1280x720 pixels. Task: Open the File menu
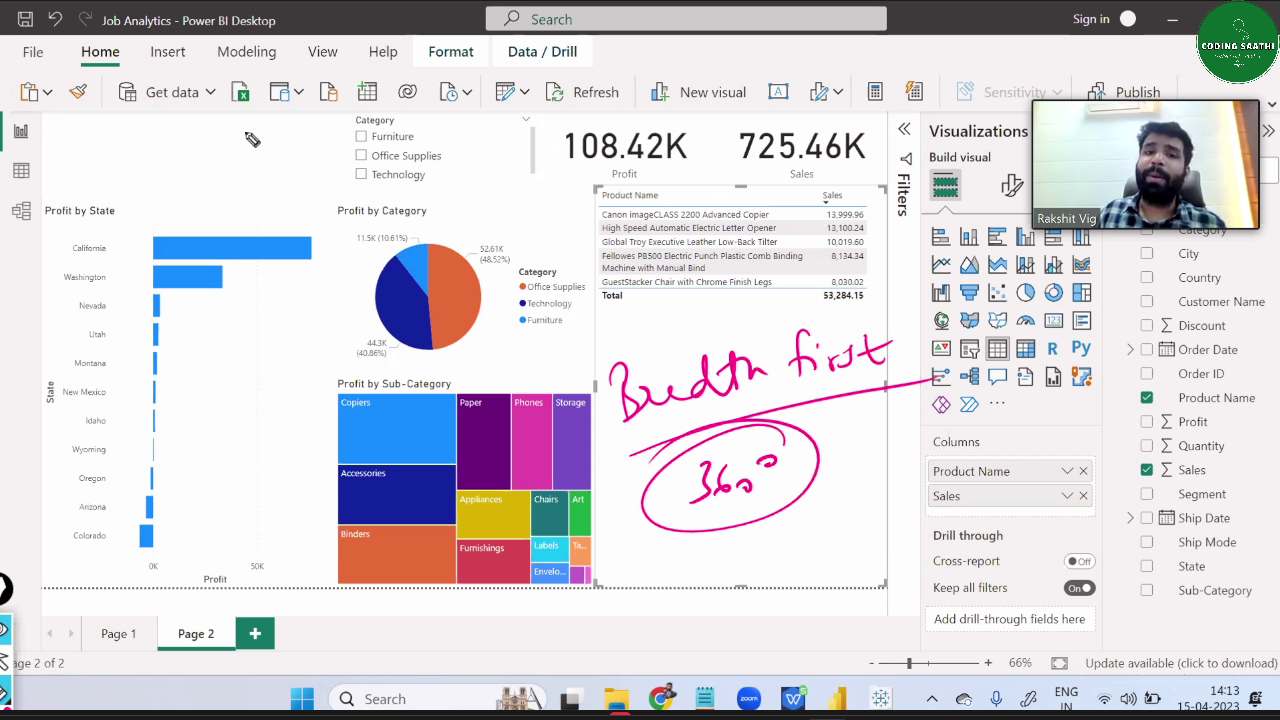tap(33, 52)
